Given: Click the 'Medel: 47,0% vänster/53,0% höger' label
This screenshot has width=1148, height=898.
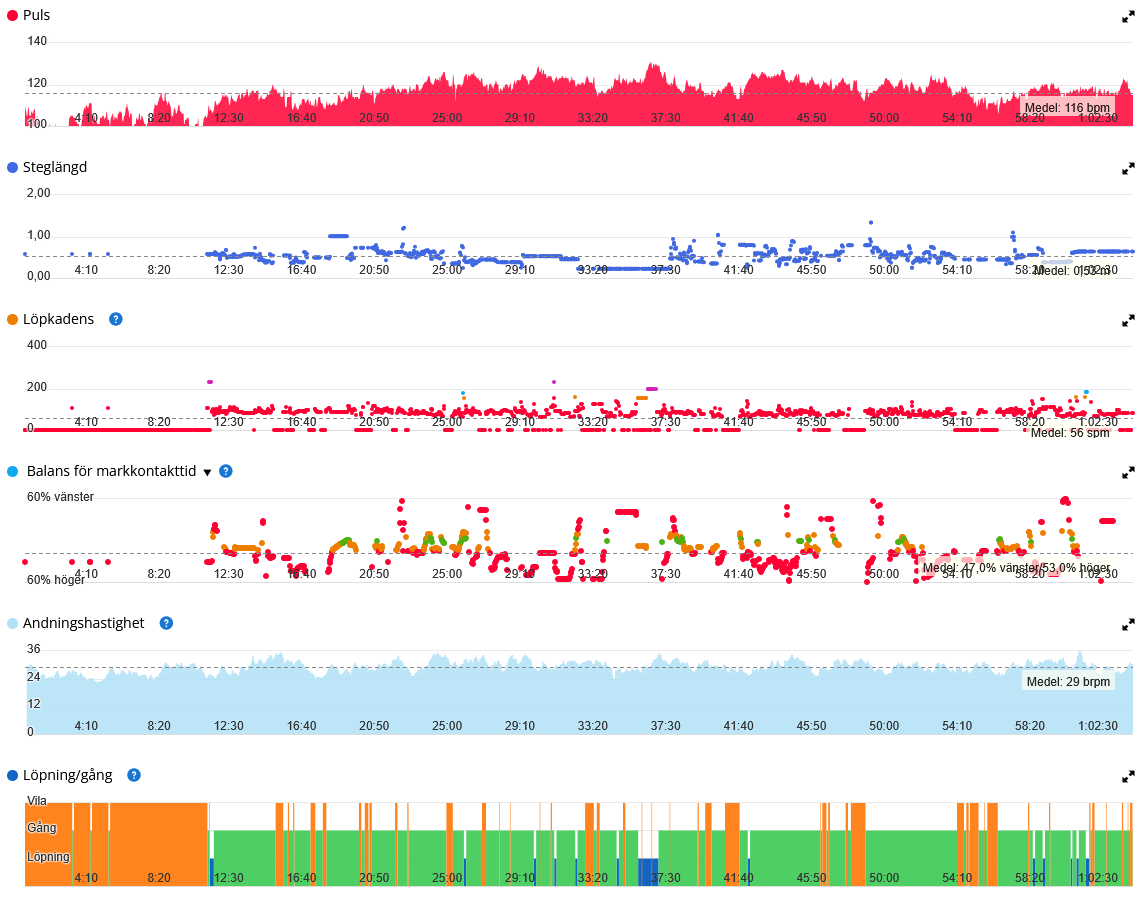Looking at the screenshot, I should pos(1016,567).
